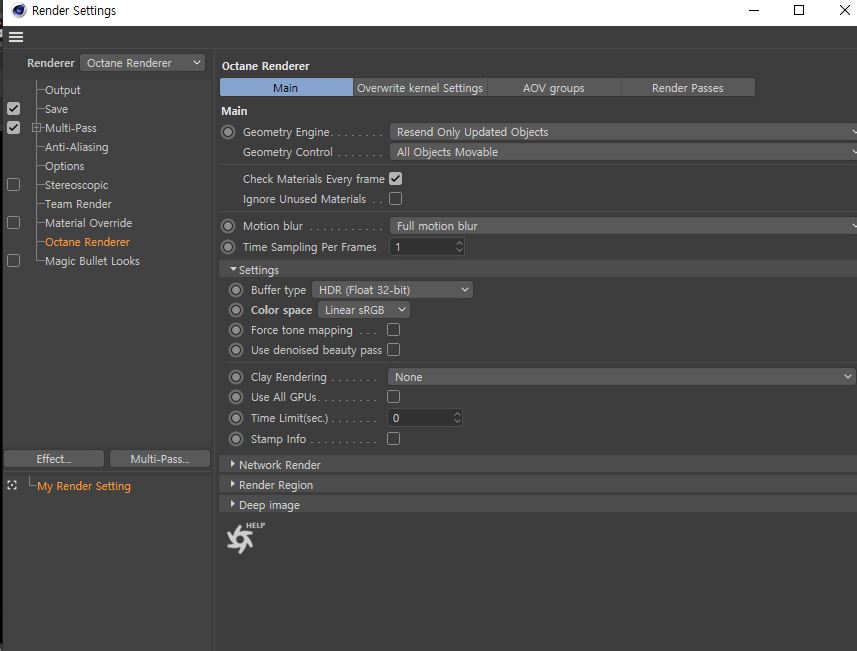Screen dimensions: 857x651
Task: Turn on the Stamp Info checkbox
Action: (393, 439)
